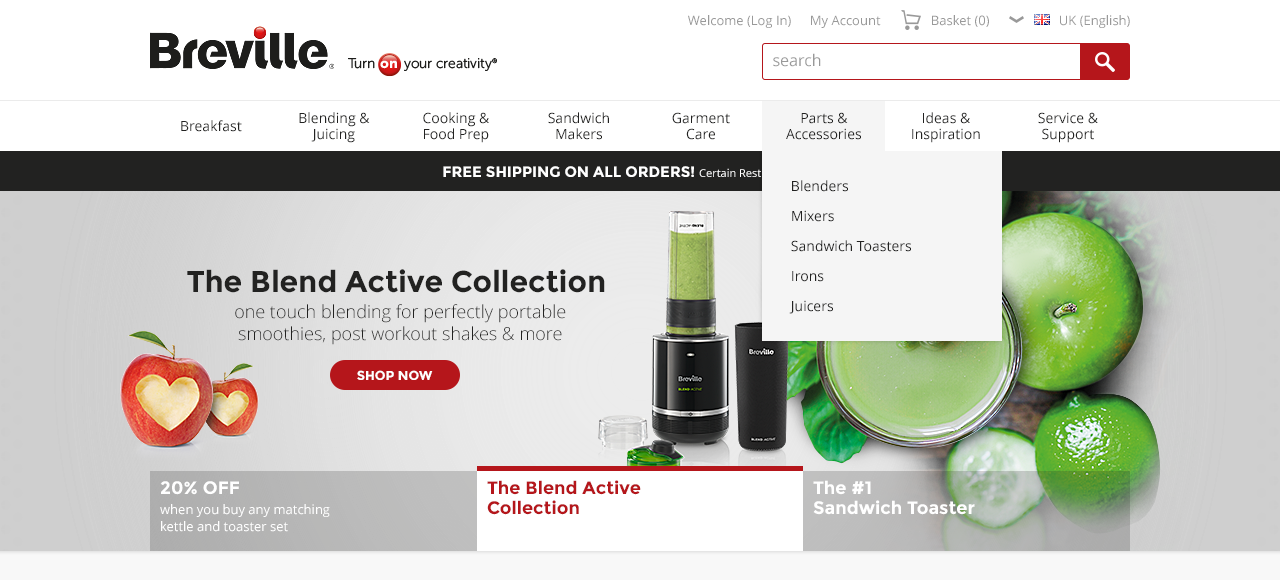This screenshot has width=1280, height=580.
Task: Open the UK (English) region dropdown
Action: [1094, 20]
